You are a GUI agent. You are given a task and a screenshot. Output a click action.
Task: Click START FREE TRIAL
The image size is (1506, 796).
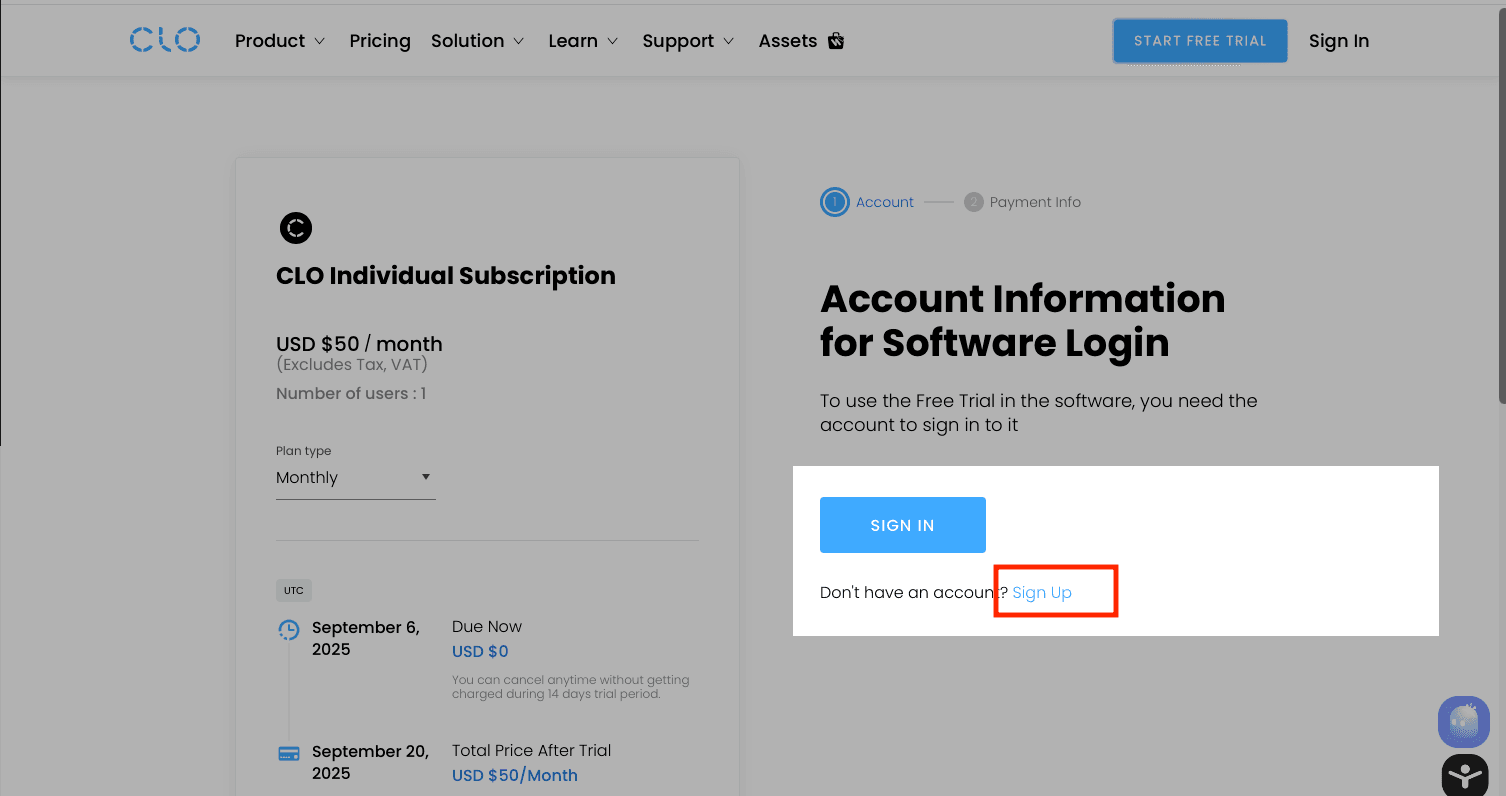tap(1199, 41)
